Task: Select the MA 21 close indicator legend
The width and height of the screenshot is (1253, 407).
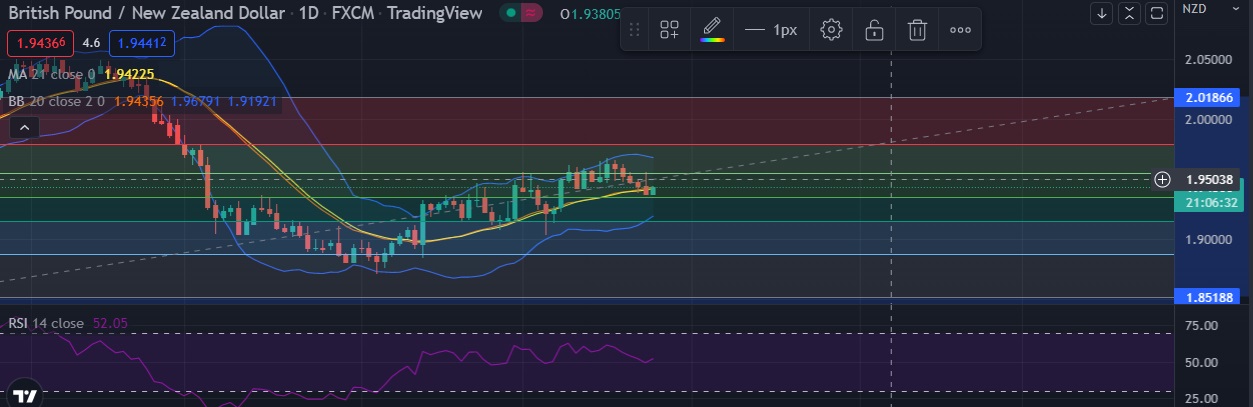Action: coord(50,74)
